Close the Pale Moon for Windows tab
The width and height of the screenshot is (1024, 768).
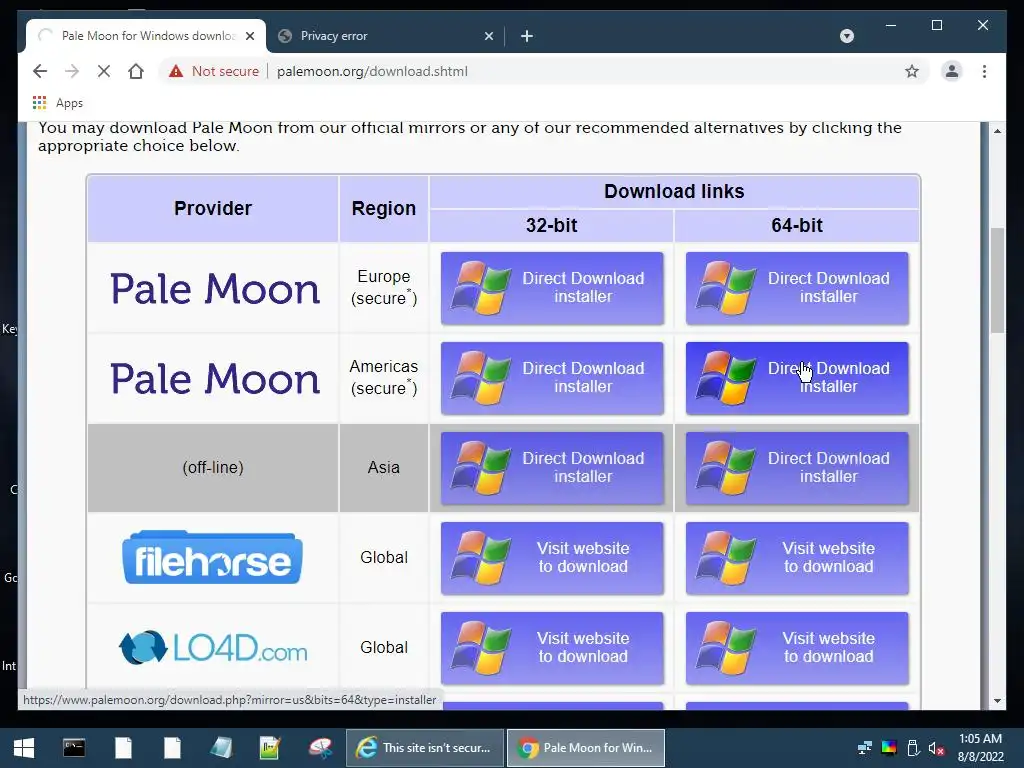point(250,36)
